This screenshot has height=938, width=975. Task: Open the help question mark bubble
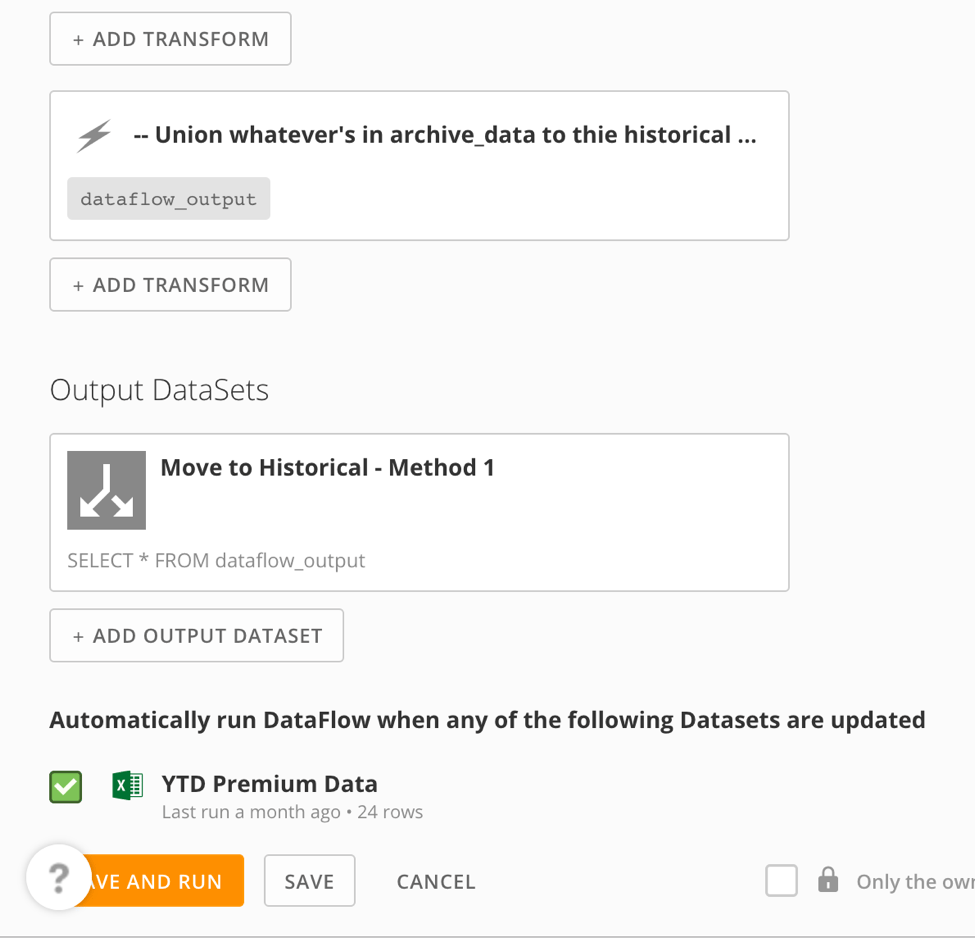click(58, 877)
